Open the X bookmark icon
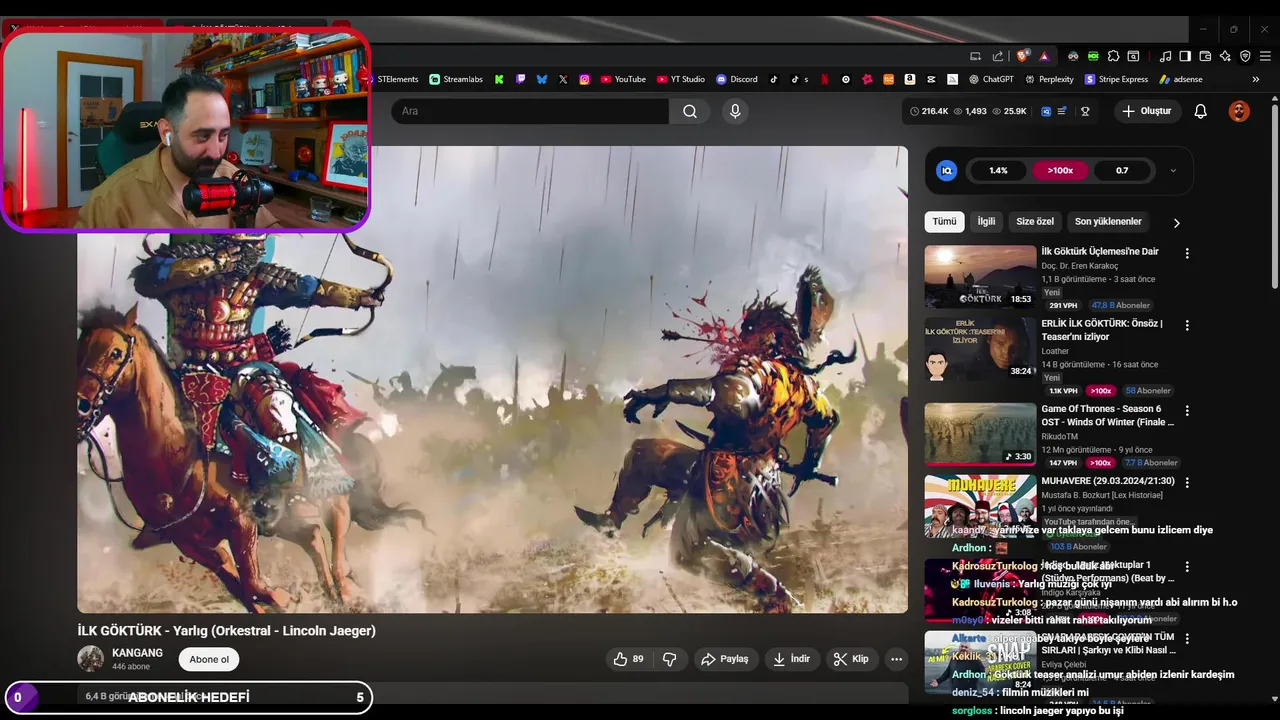1280x720 pixels. pos(563,79)
